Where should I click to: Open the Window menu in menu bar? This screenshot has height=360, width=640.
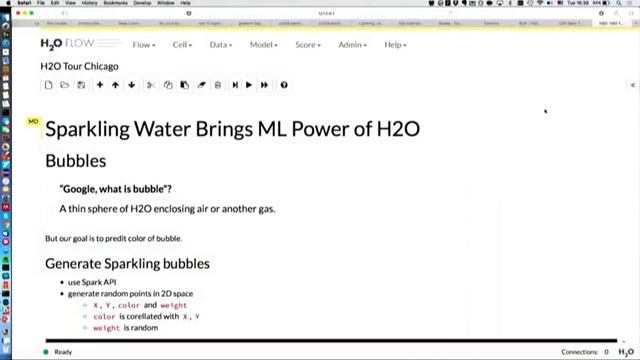click(166, 3)
